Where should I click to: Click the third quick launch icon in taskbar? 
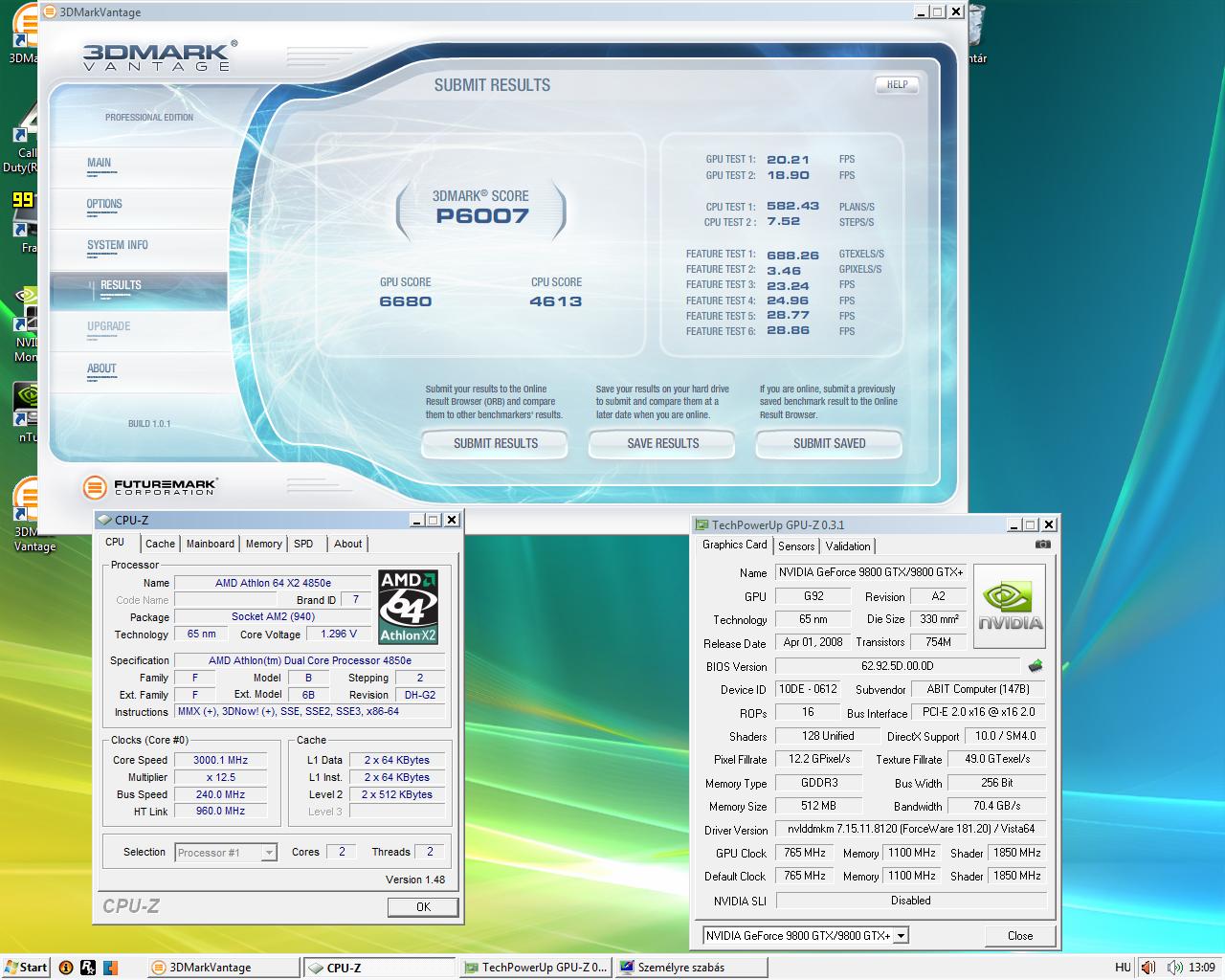110,968
